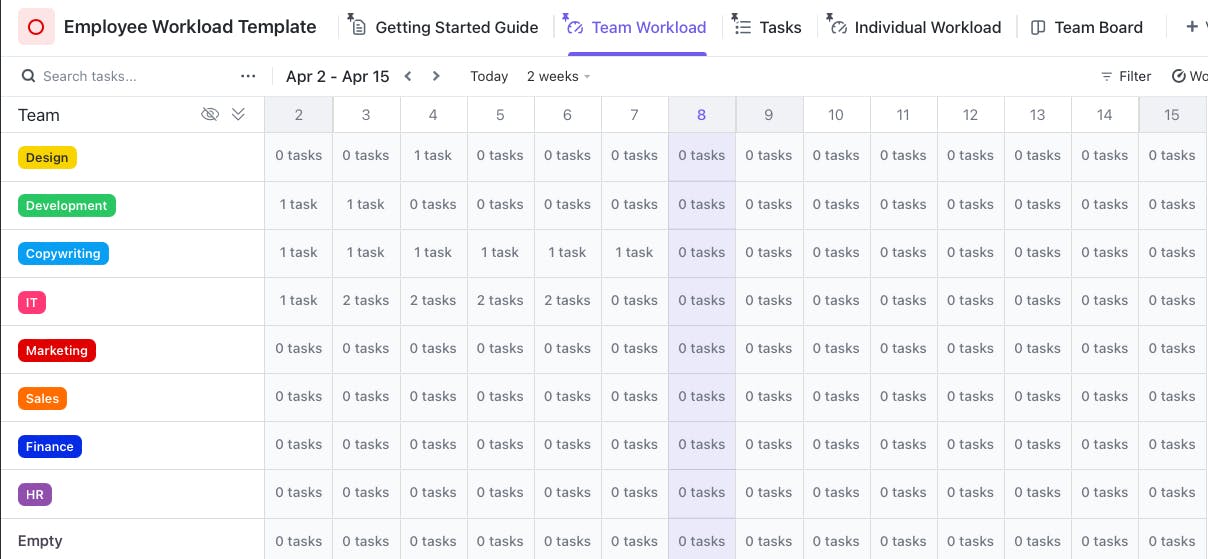1208x559 pixels.
Task: Go to next date range arrow
Action: pos(436,76)
